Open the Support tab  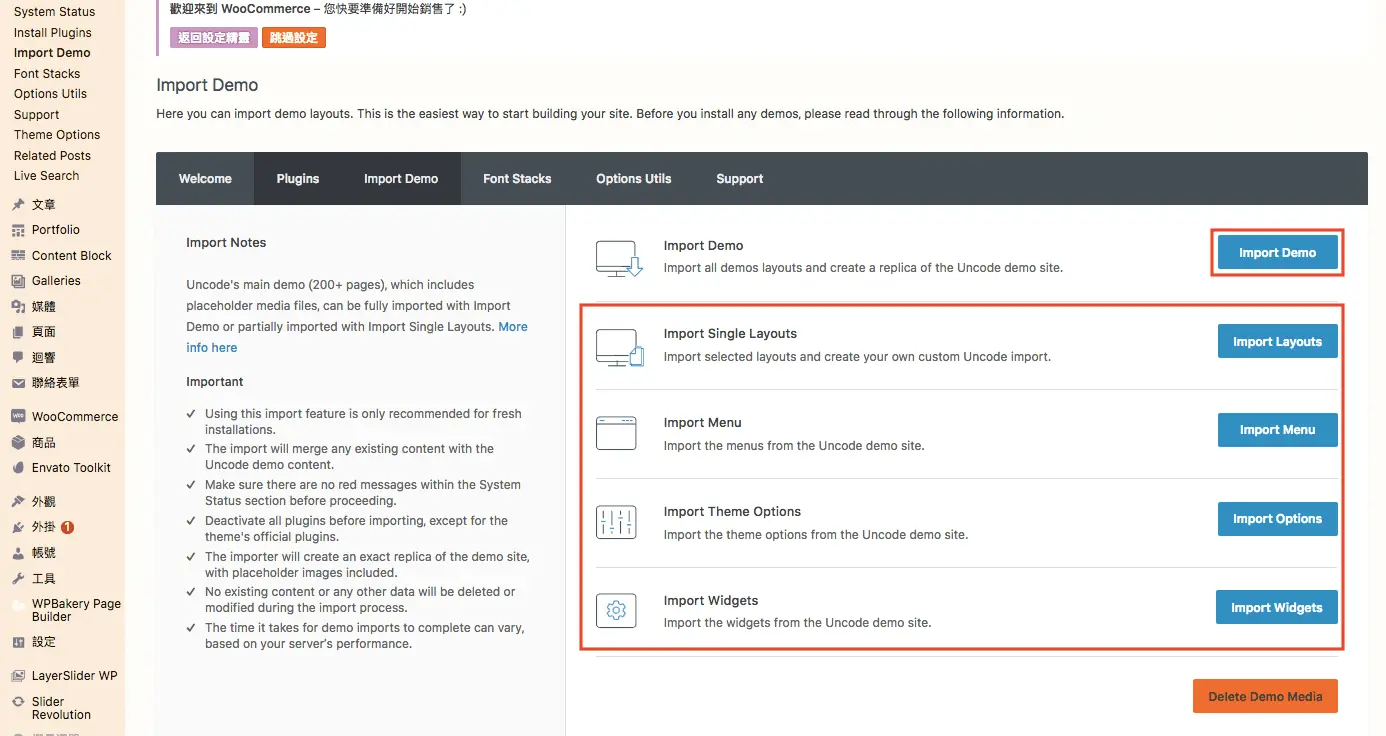[740, 179]
